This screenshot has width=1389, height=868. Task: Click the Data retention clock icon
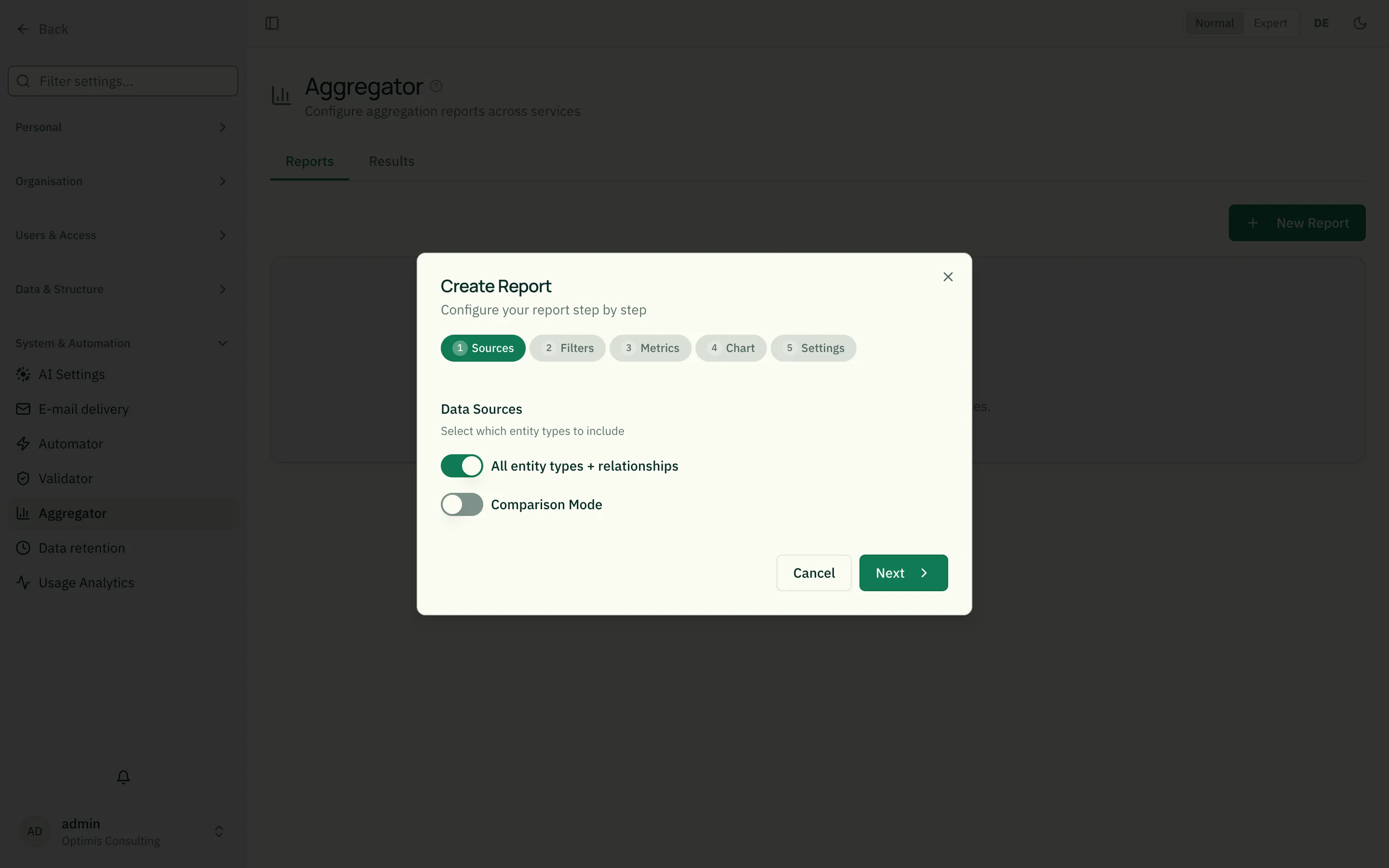(x=23, y=548)
